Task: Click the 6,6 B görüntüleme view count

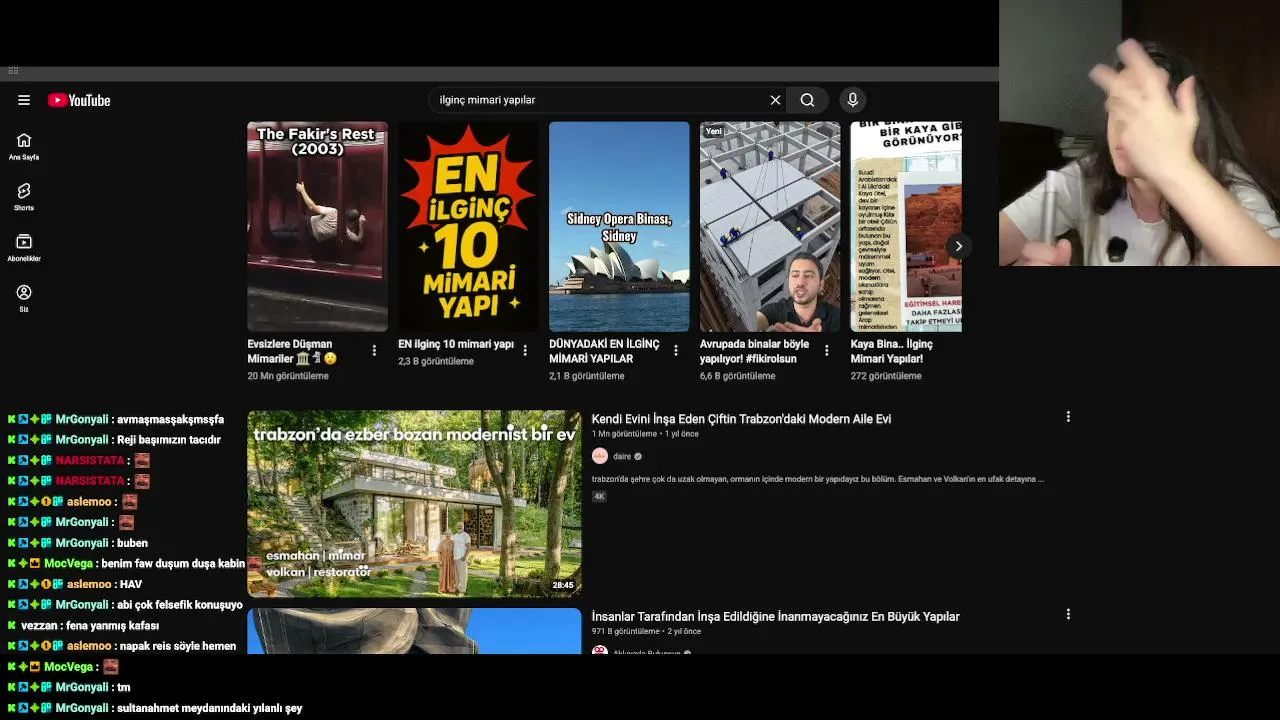Action: (737, 376)
